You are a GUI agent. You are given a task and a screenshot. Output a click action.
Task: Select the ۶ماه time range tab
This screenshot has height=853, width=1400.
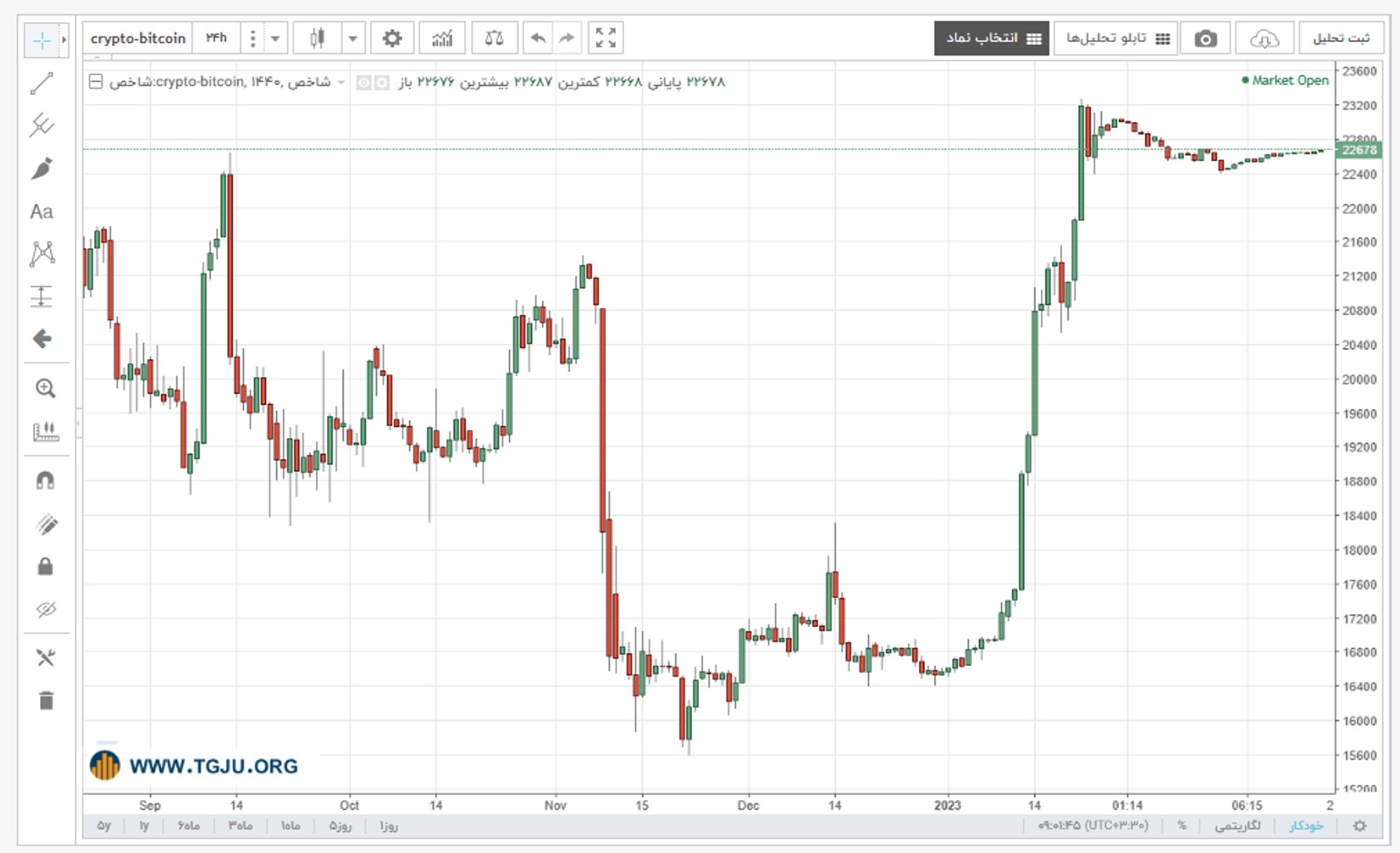(x=189, y=826)
